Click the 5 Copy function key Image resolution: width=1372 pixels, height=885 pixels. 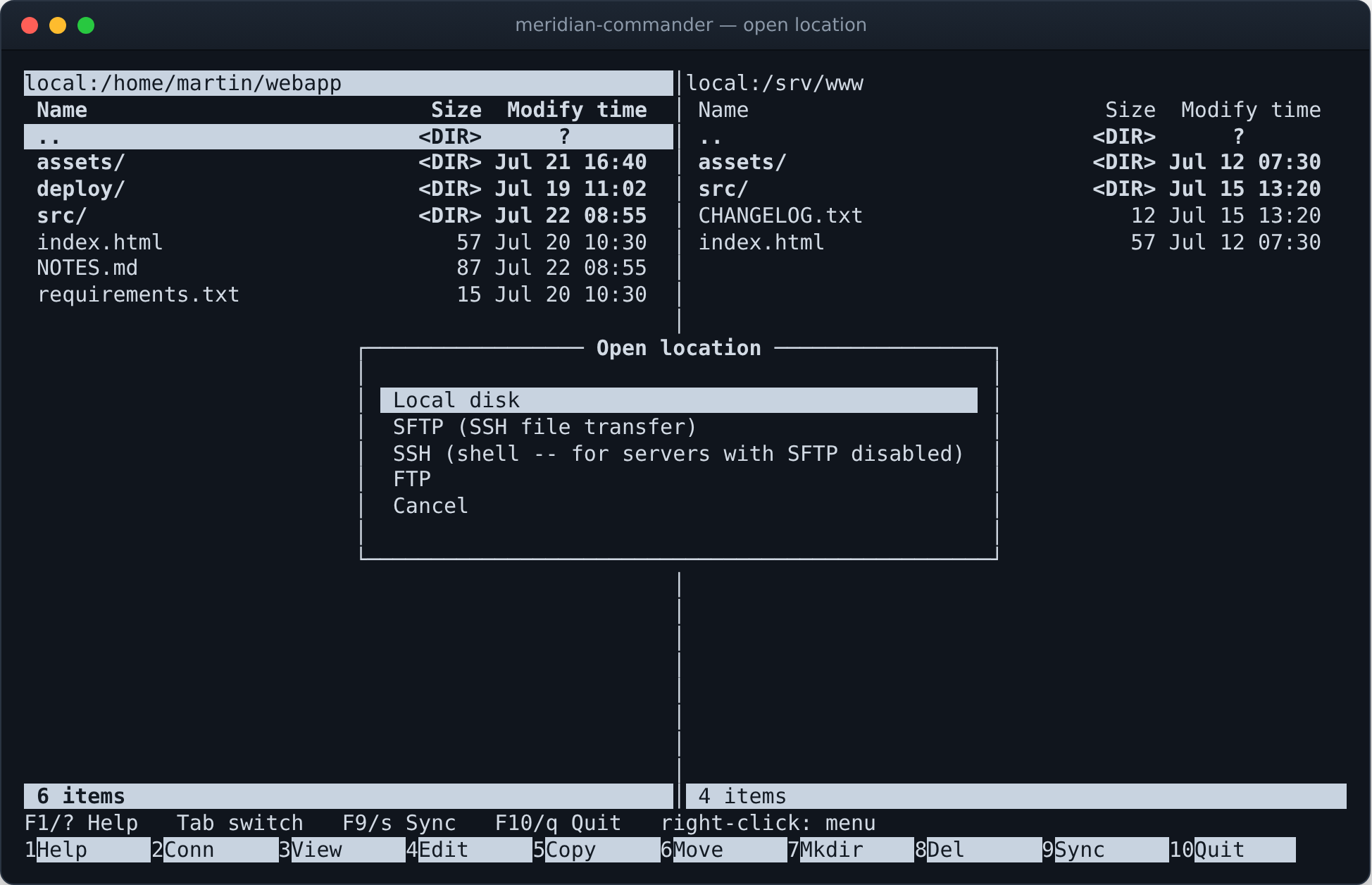[x=597, y=850]
